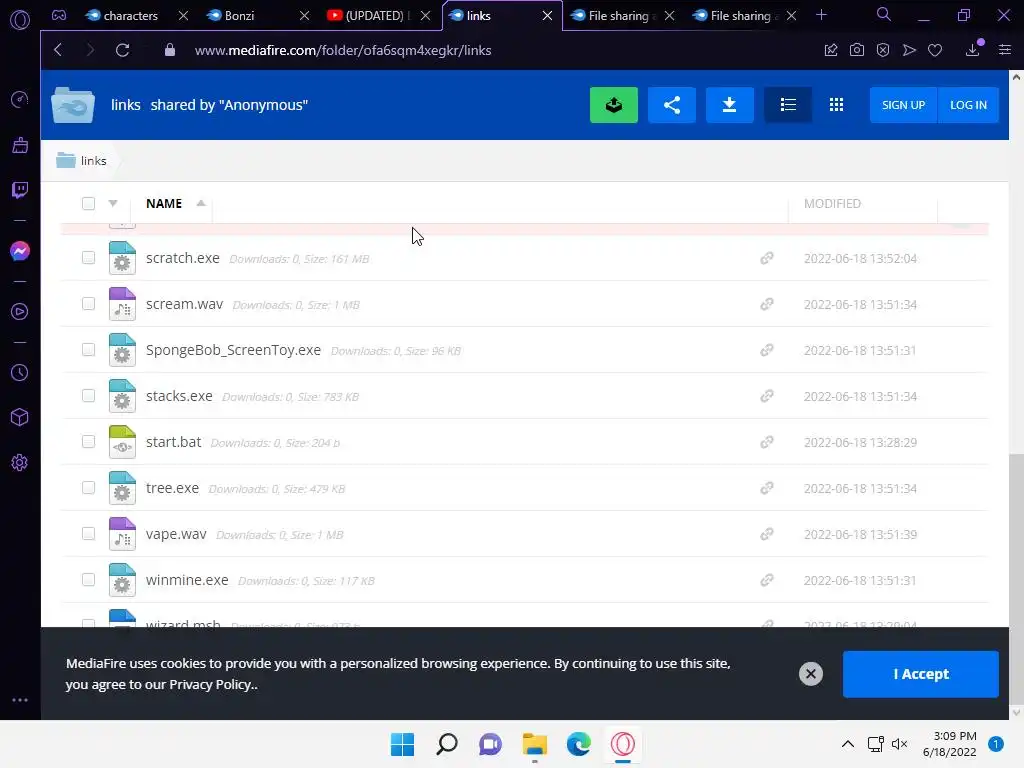This screenshot has height=768, width=1024.
Task: Close the characters tab
Action: [184, 15]
